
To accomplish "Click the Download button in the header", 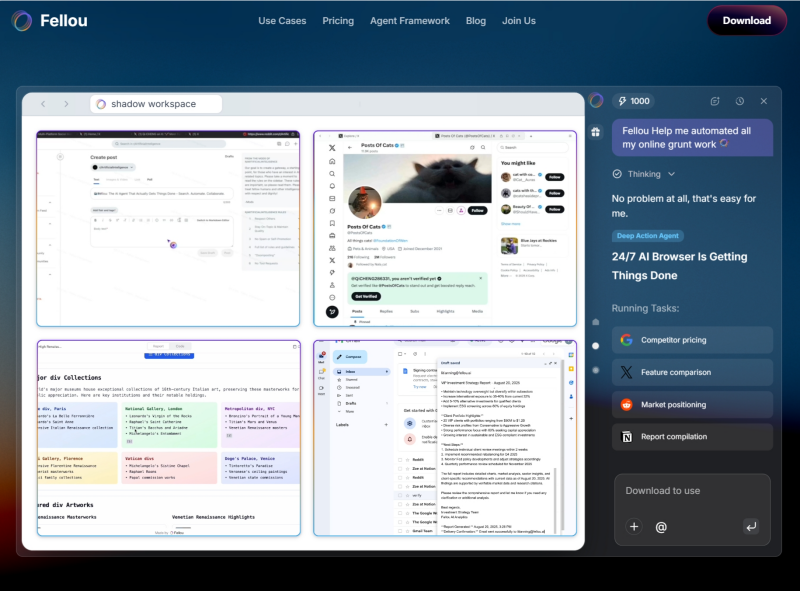I will pos(746,20).
